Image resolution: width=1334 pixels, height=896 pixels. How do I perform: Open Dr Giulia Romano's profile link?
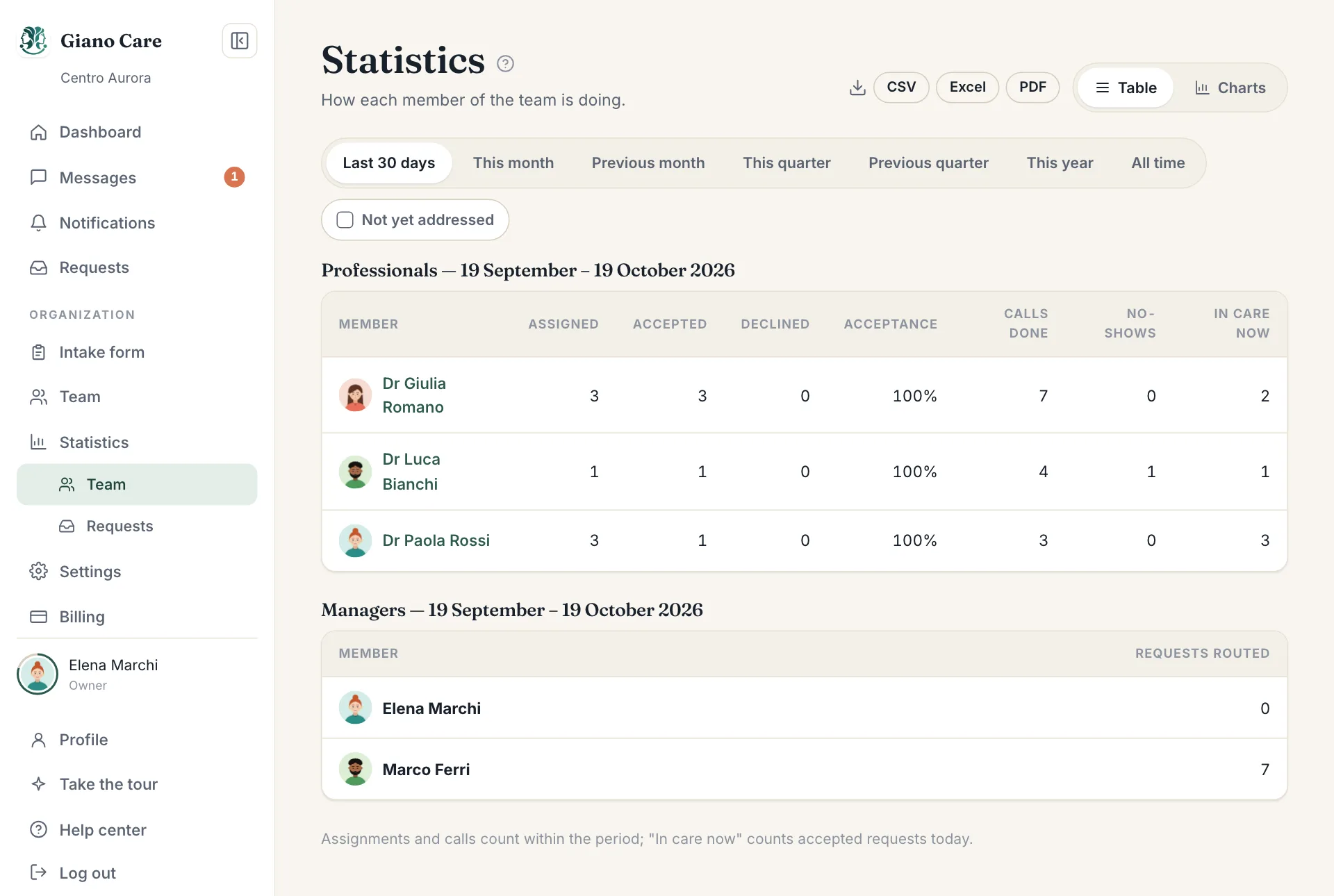pyautogui.click(x=414, y=395)
